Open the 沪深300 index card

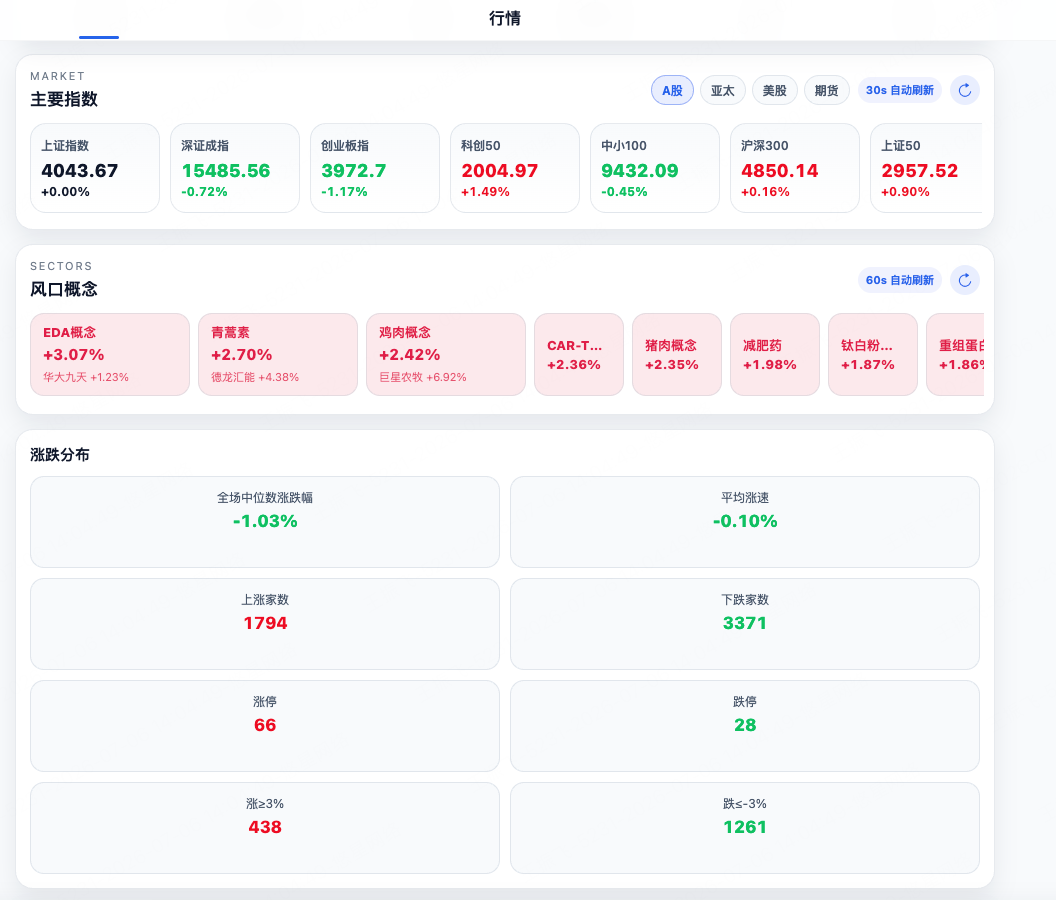coord(795,168)
